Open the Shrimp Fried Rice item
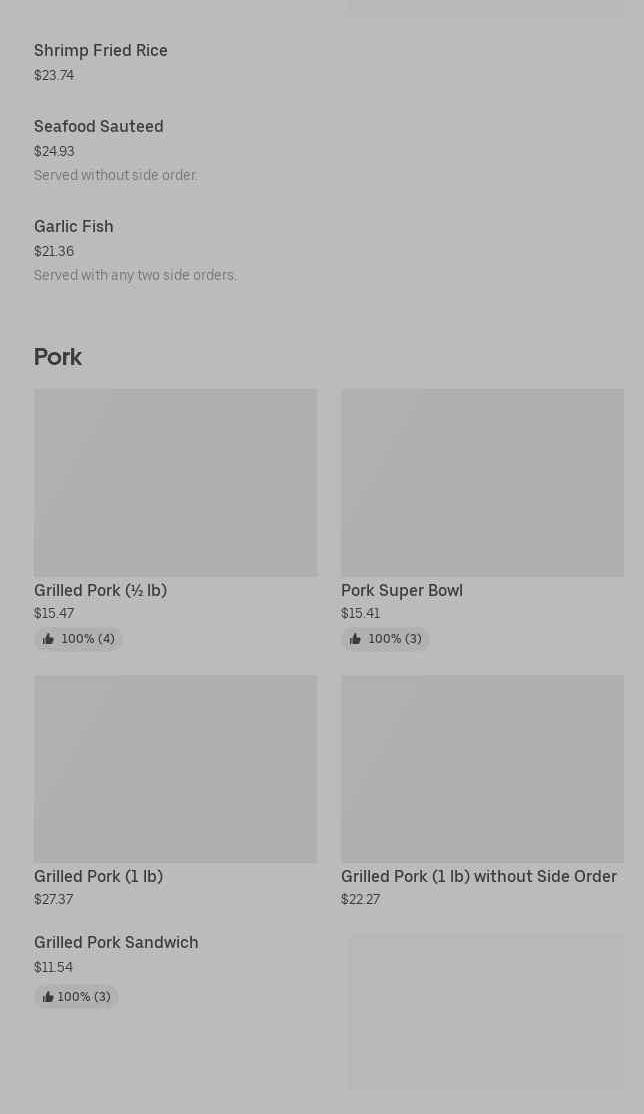 101,50
